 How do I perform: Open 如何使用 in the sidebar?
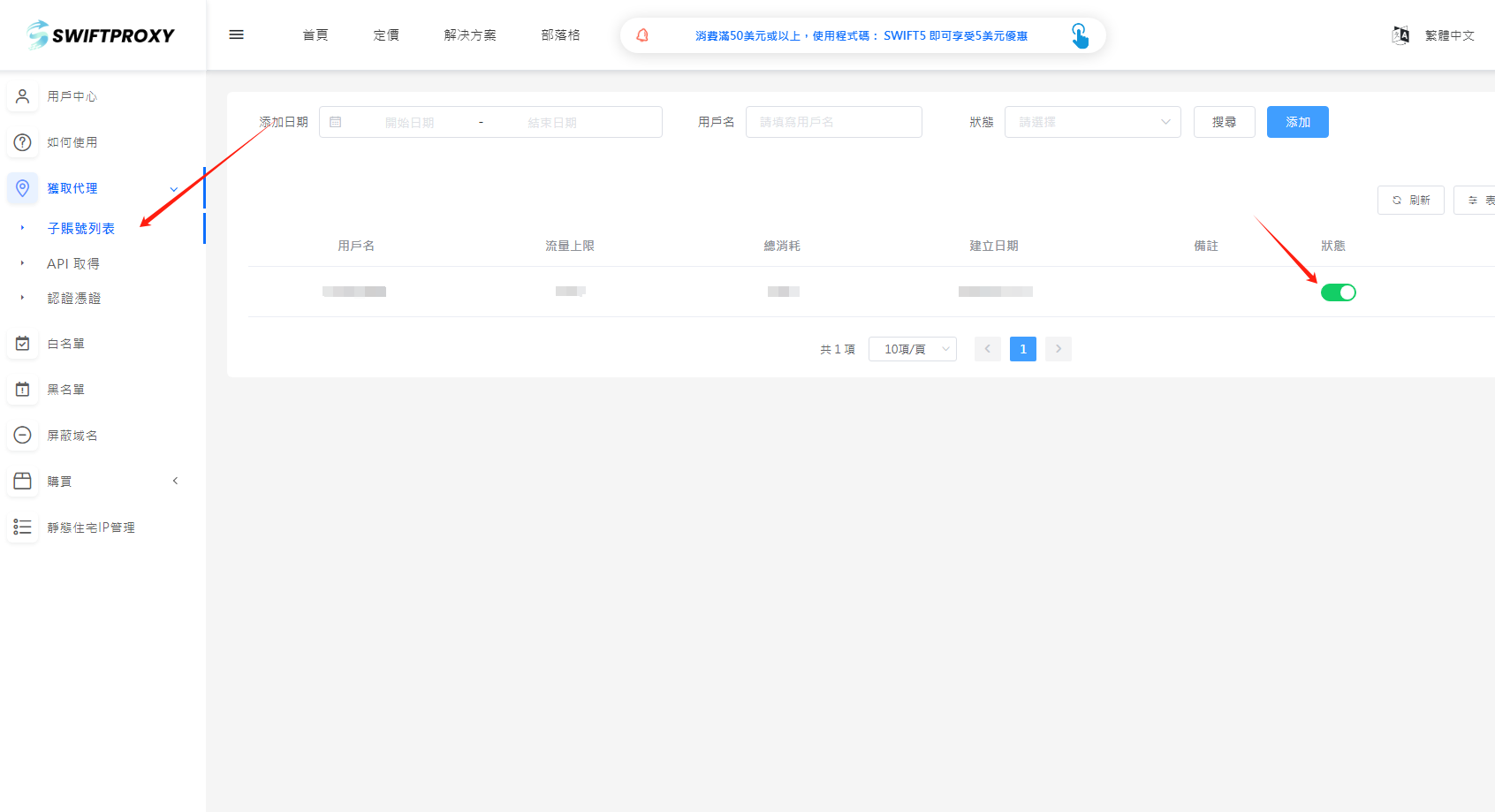tap(72, 142)
